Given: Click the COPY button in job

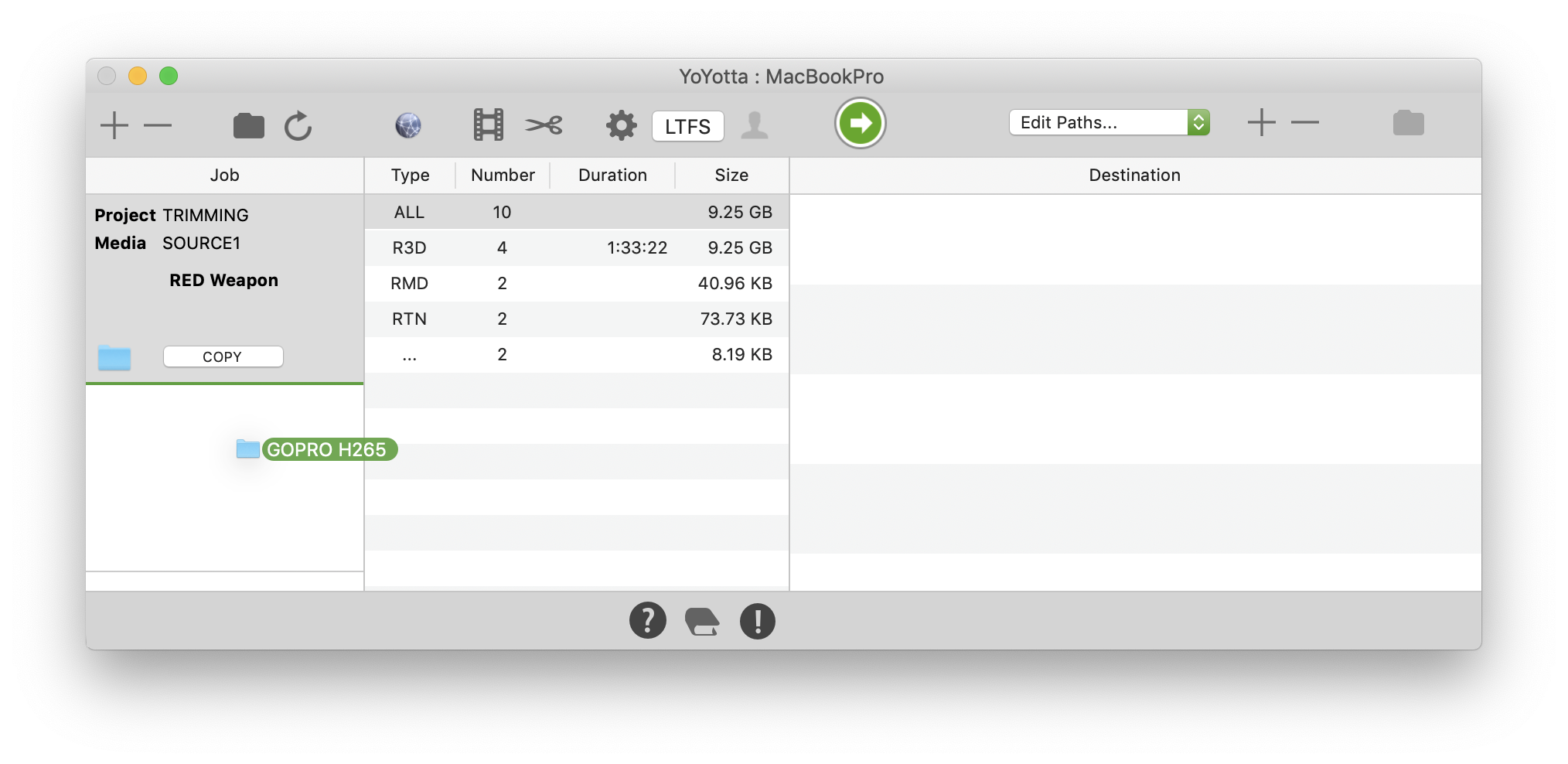Looking at the screenshot, I should [223, 356].
